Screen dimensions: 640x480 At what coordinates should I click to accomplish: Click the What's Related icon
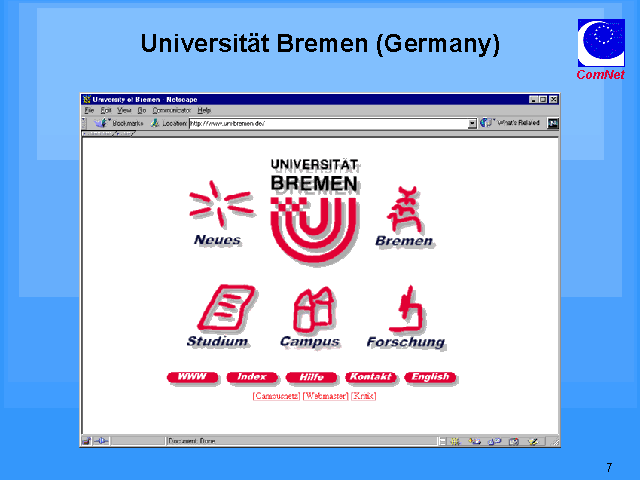pyautogui.click(x=486, y=122)
